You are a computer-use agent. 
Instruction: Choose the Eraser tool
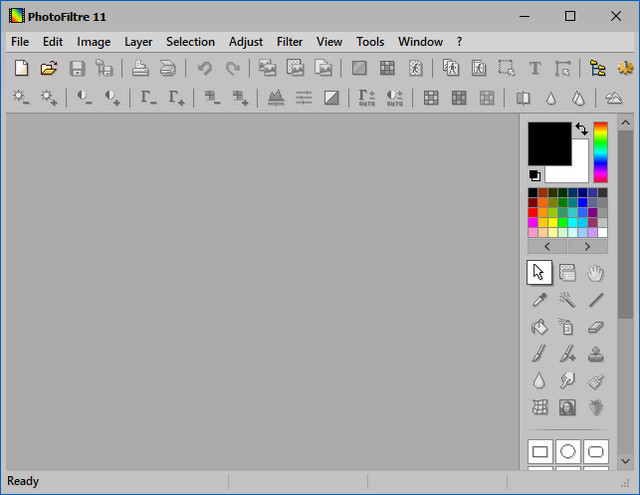click(596, 326)
